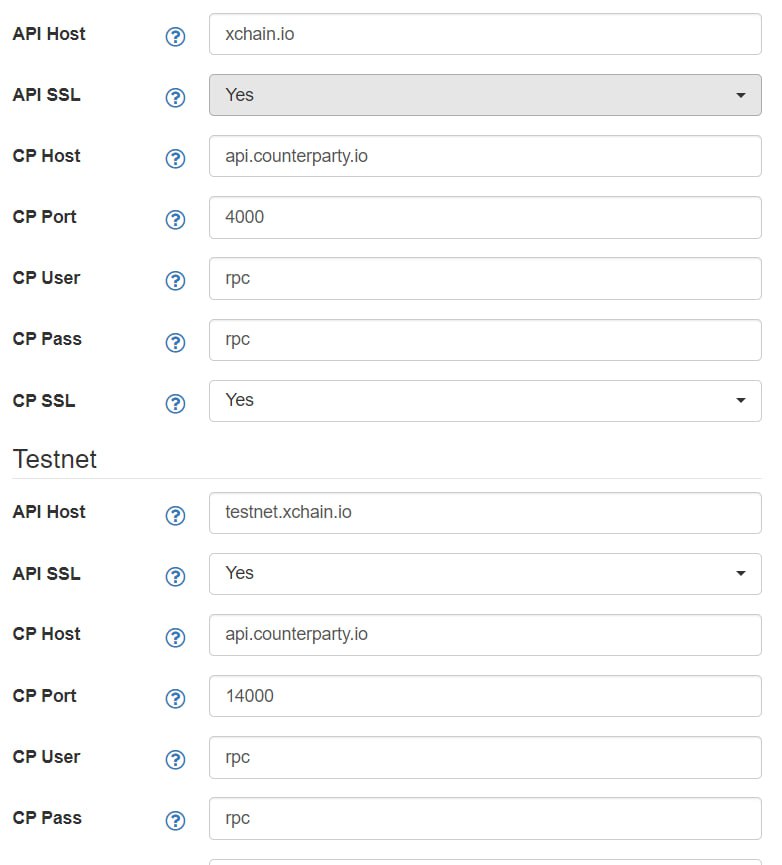Click help icon for mainnet CP User
Viewport: 782px width, 865px height.
tap(175, 281)
